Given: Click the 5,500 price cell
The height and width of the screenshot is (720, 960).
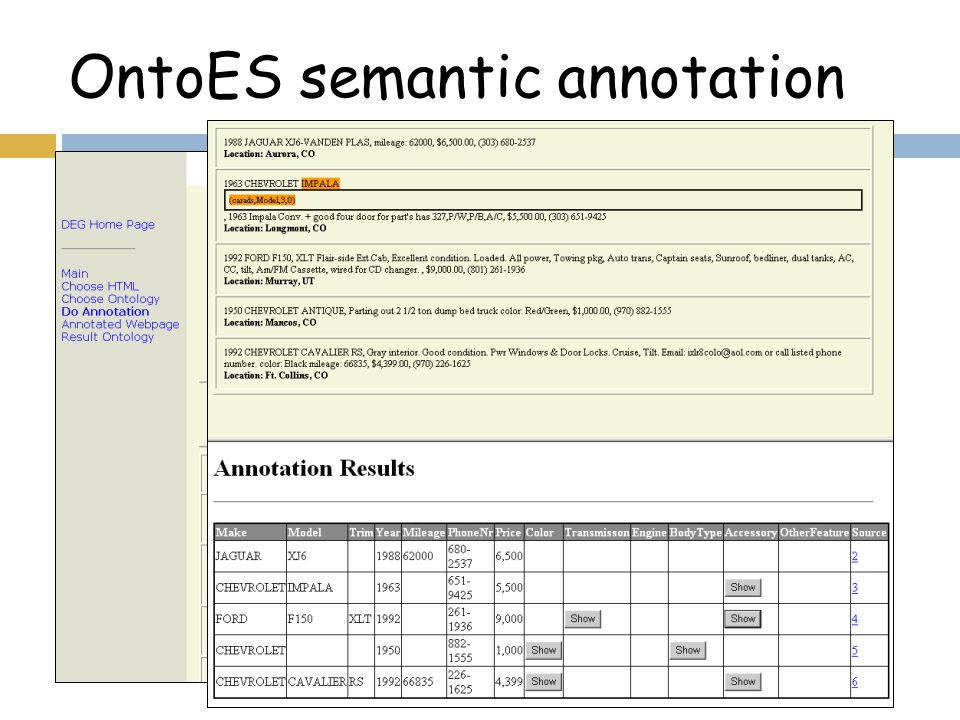Looking at the screenshot, I should coord(509,588).
